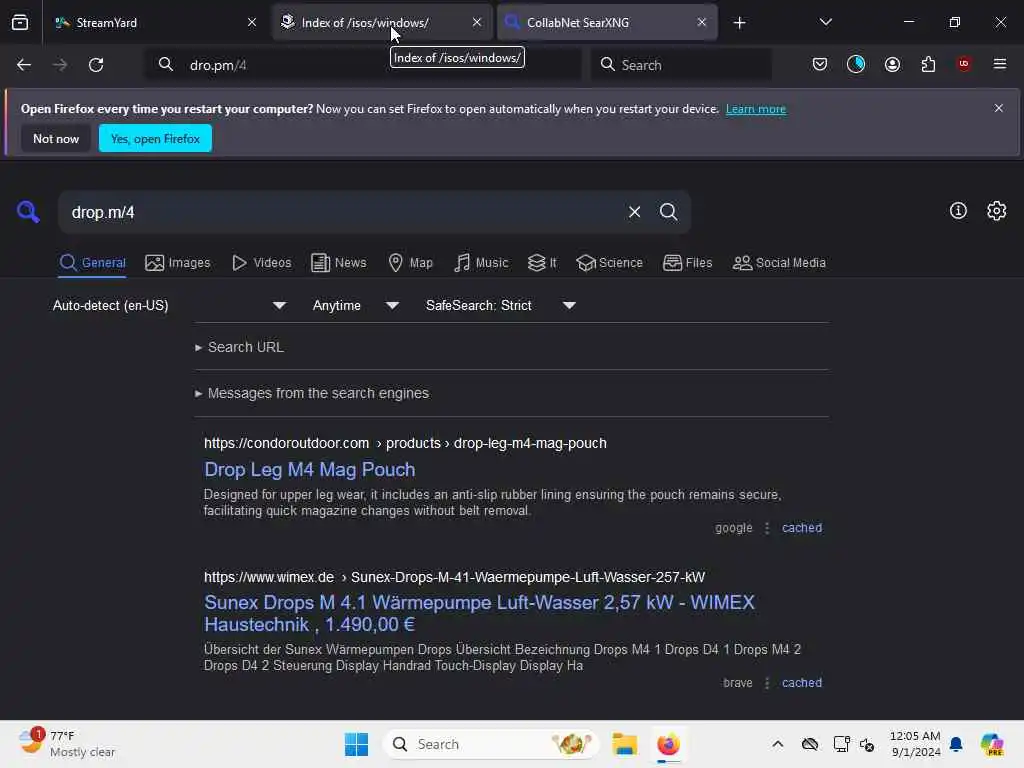
Task: Open cached link for wimex.de result
Action: [802, 682]
